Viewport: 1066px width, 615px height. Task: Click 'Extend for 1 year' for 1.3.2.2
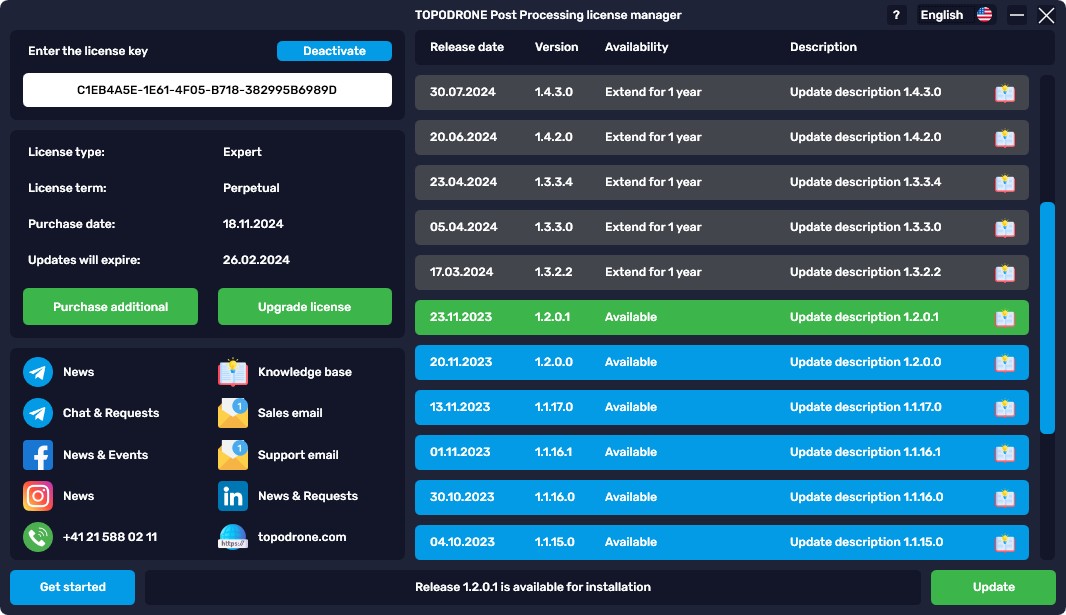tap(653, 272)
